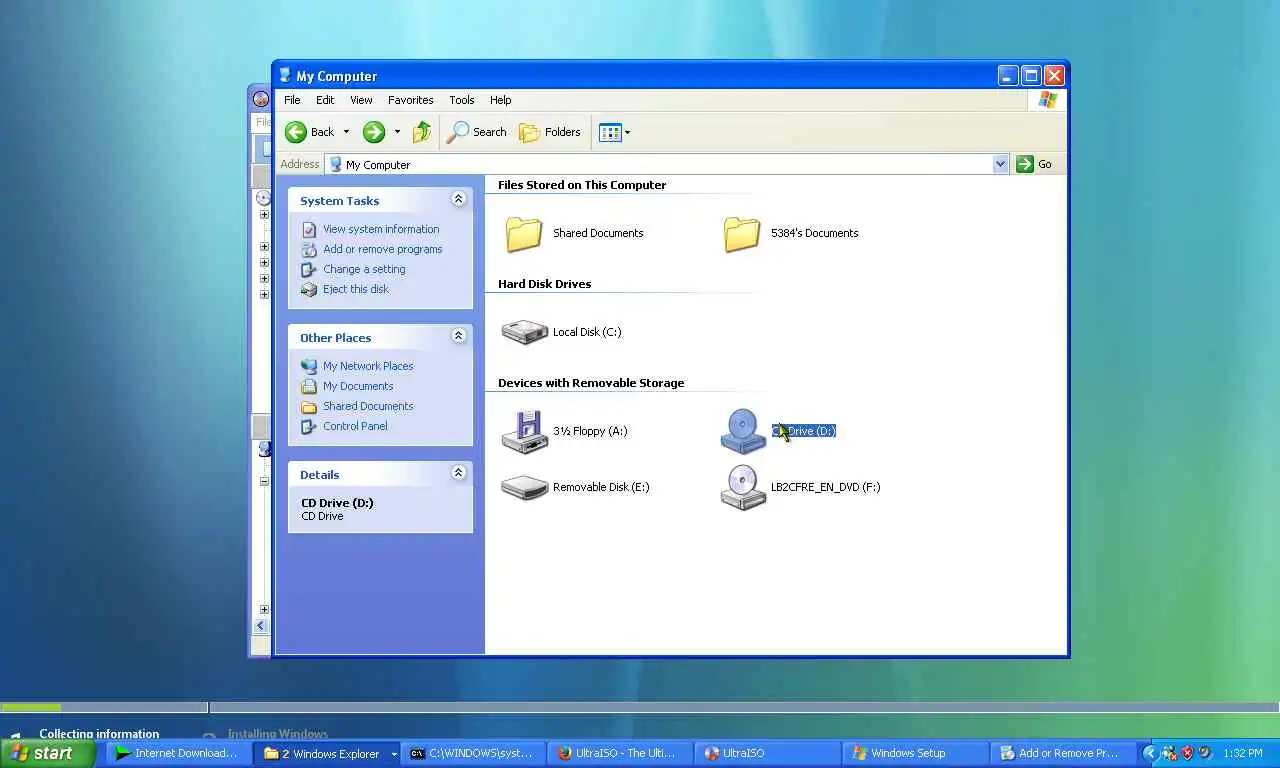Open the Favorites menu
The width and height of the screenshot is (1280, 768).
411,100
